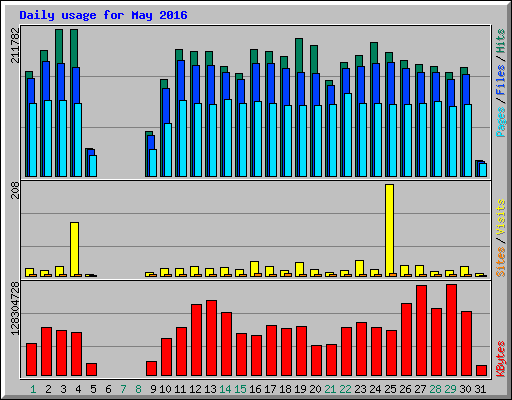Click the red KBytes bar for day 31

pos(481,371)
